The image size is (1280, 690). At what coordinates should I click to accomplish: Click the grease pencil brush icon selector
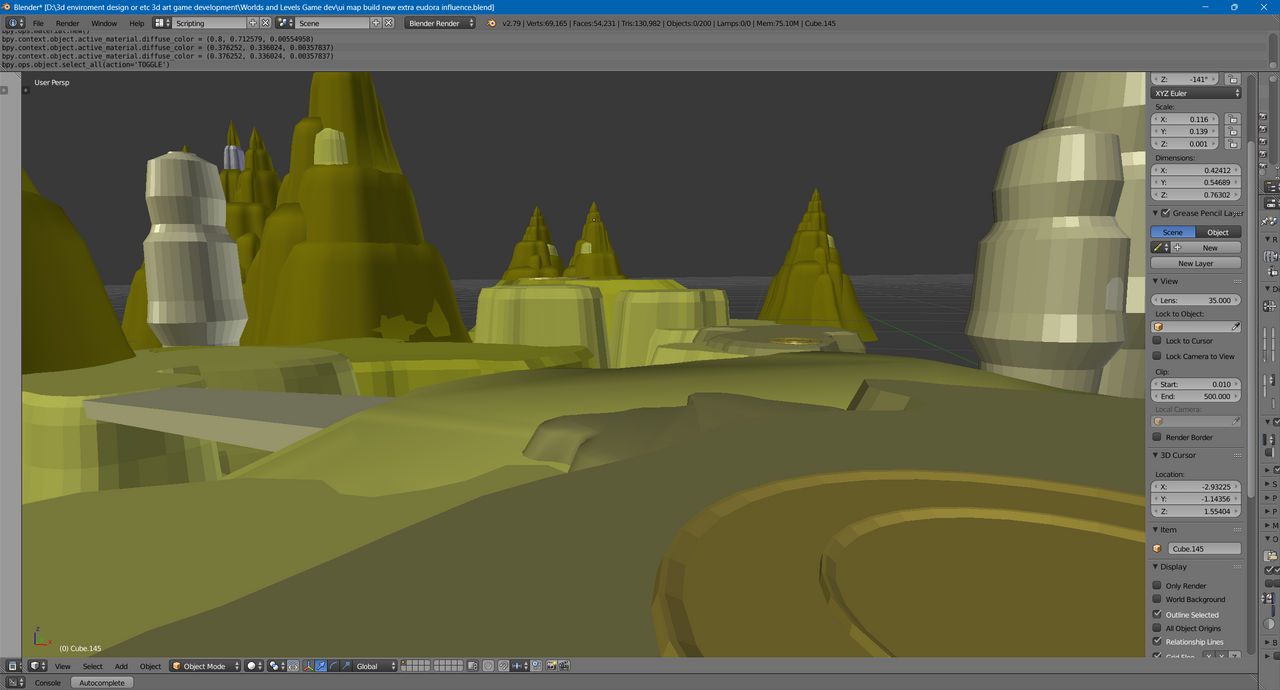tap(1160, 247)
